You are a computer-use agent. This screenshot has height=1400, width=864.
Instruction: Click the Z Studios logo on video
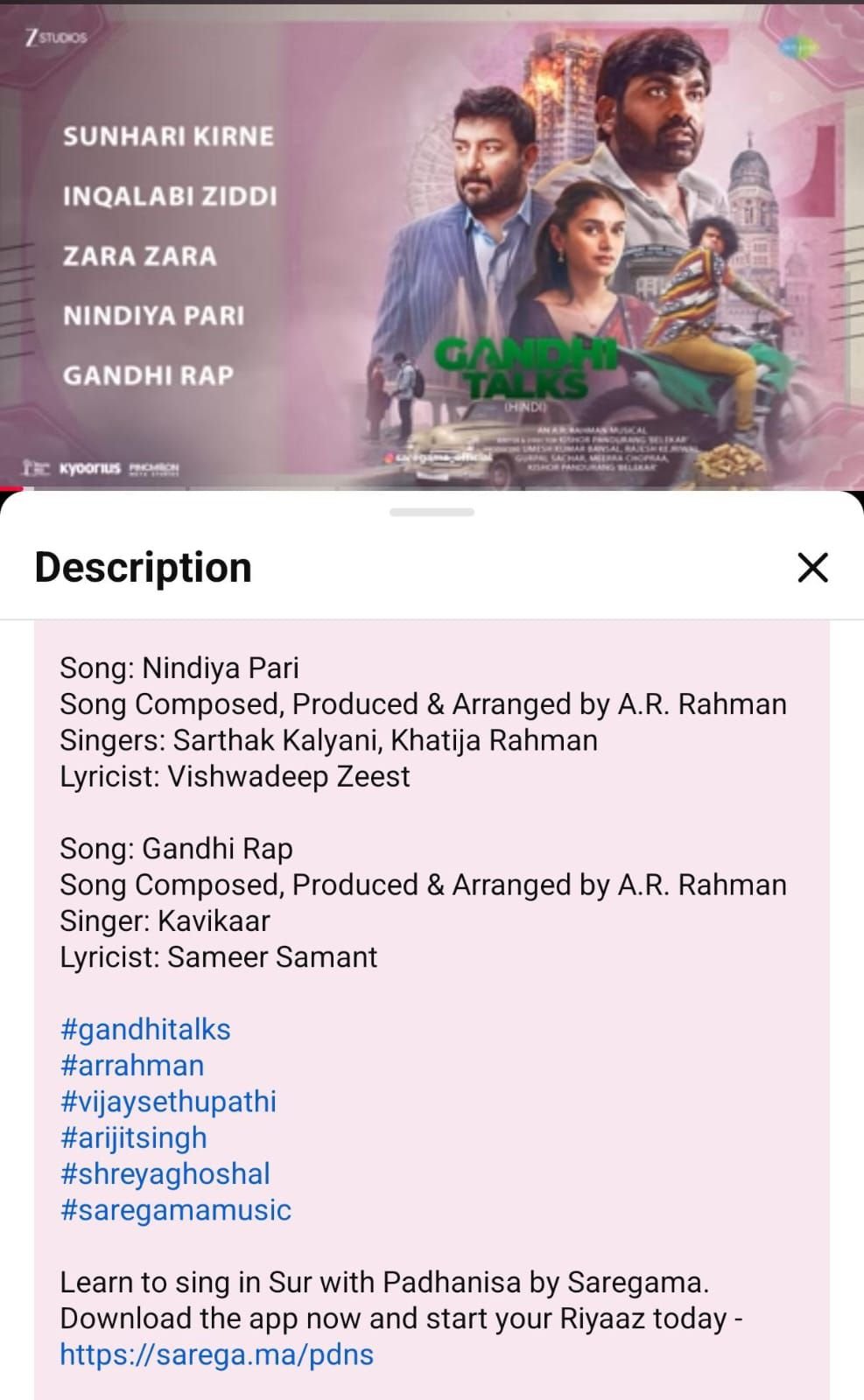coord(56,38)
